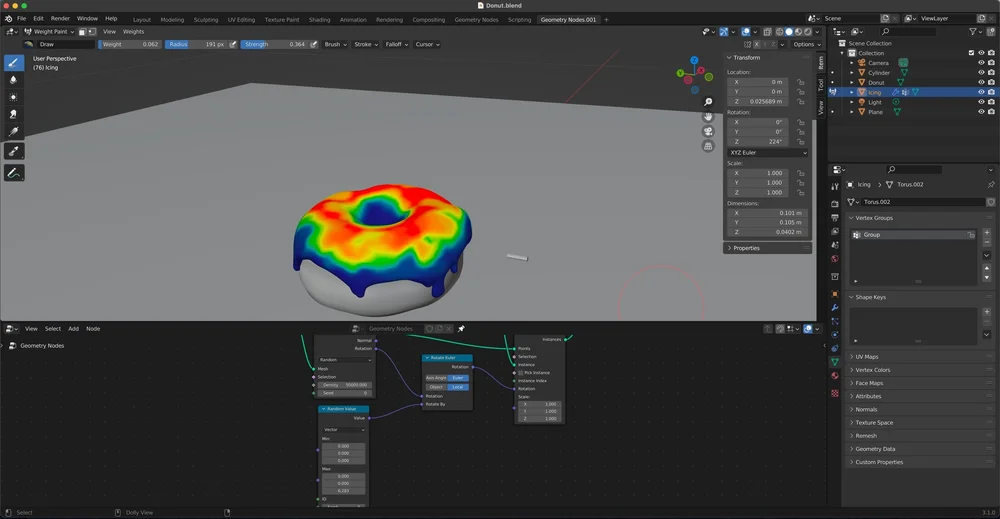Select the Annotate tool
This screenshot has width=1000, height=519.
(13, 173)
